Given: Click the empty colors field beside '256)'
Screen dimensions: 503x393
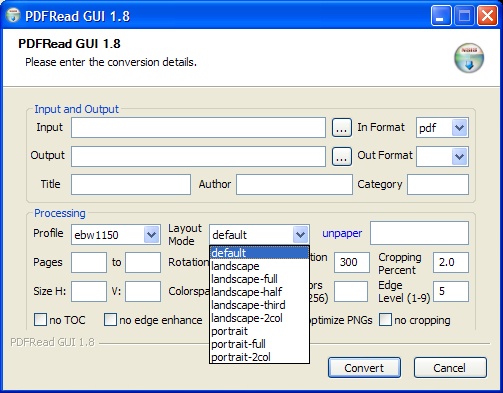Looking at the screenshot, I should (351, 291).
